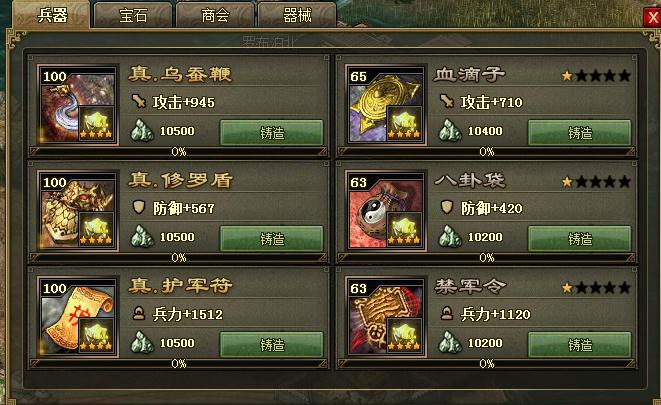
Task: Click the star rating of 禁军令
Action: click(x=596, y=288)
